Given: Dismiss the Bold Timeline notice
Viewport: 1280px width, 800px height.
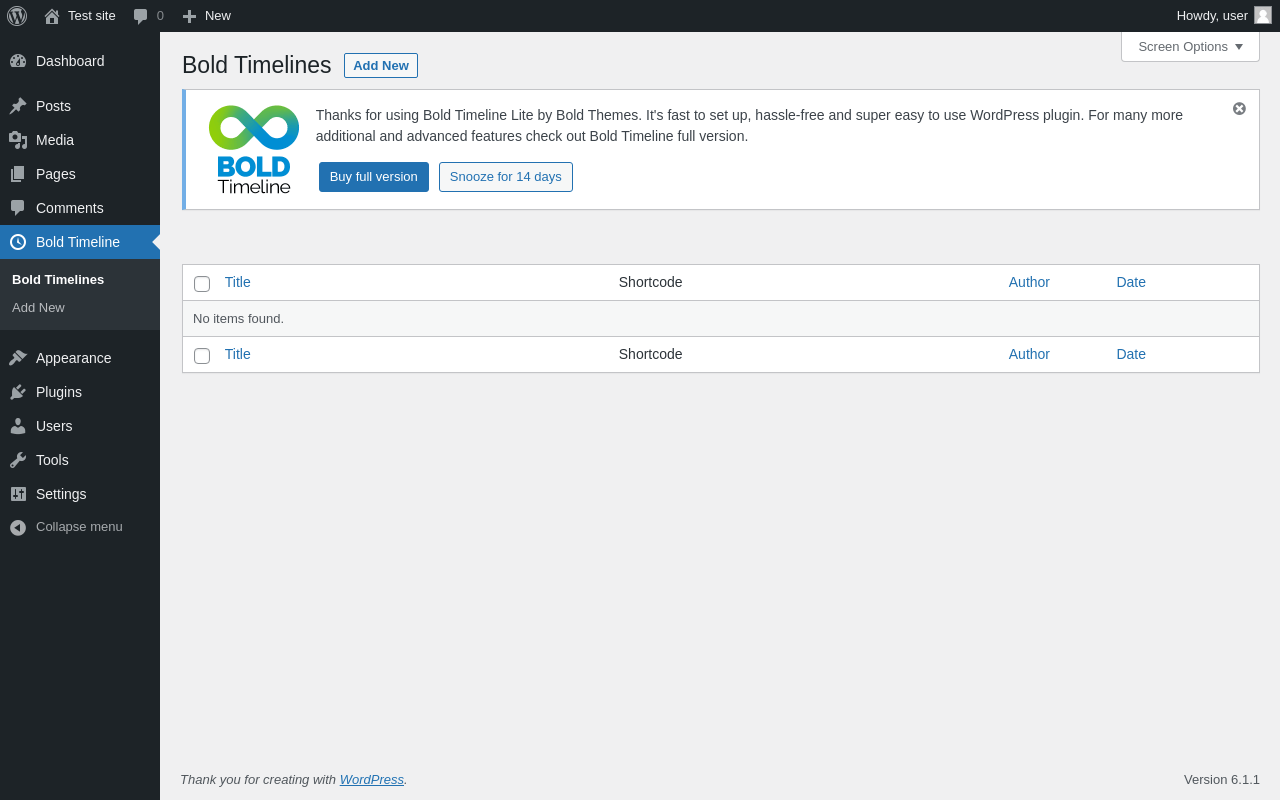Looking at the screenshot, I should point(1239,108).
